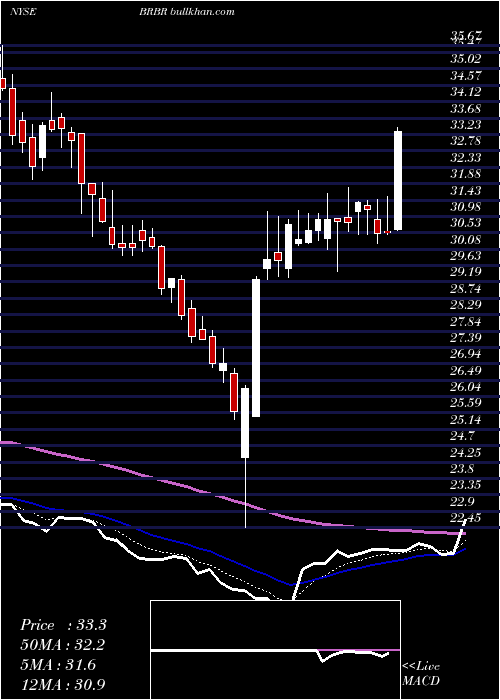Click the 28.74 price level label

point(465,289)
